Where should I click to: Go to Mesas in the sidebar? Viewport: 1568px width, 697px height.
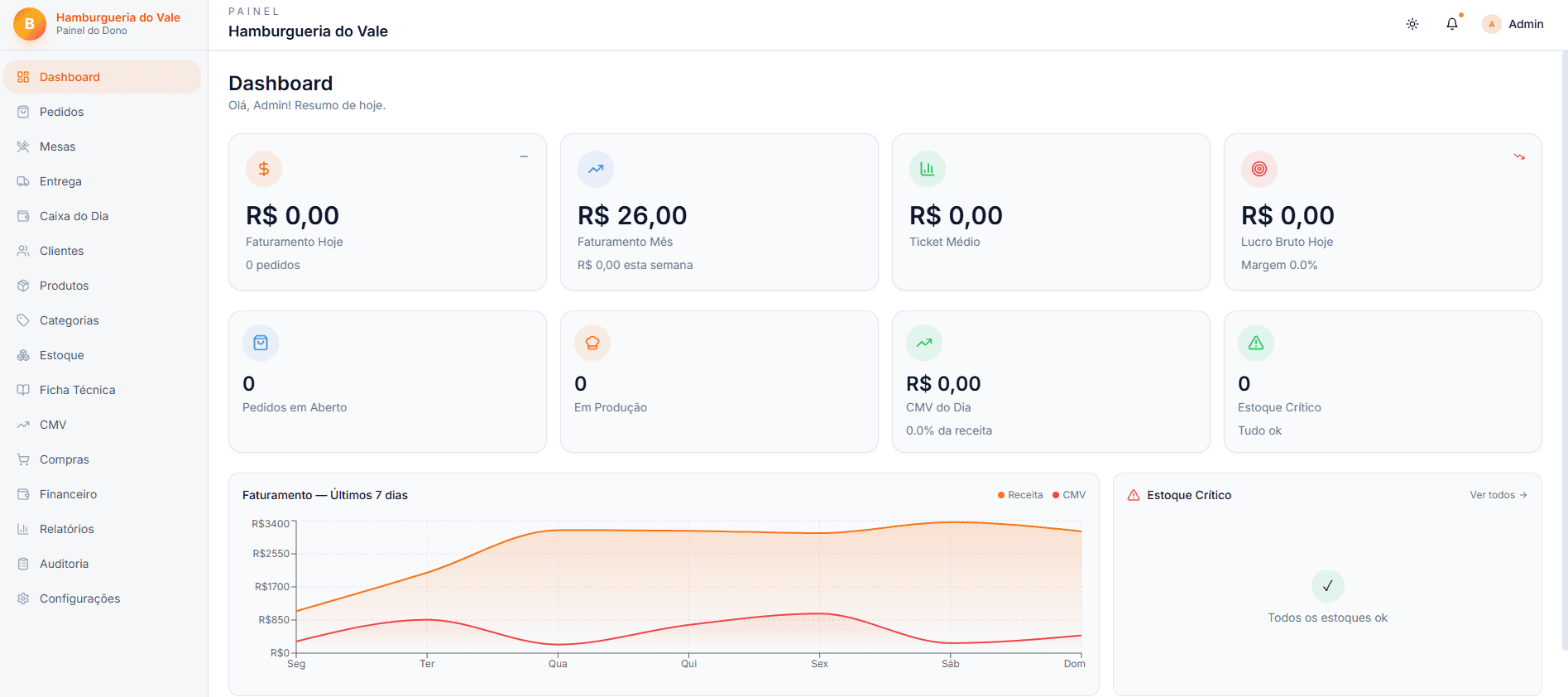(103, 147)
